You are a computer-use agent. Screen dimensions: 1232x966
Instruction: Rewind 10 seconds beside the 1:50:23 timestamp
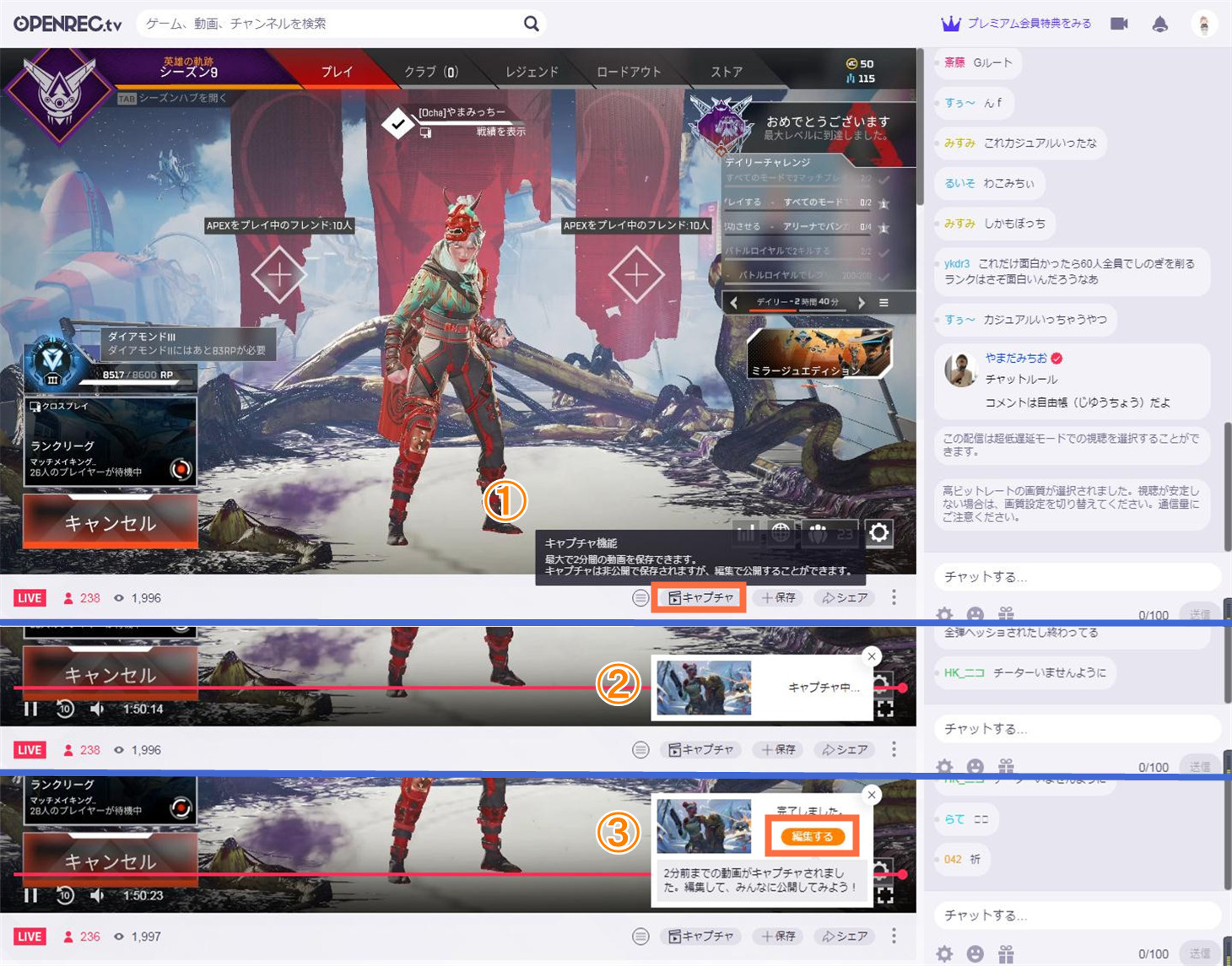click(65, 895)
